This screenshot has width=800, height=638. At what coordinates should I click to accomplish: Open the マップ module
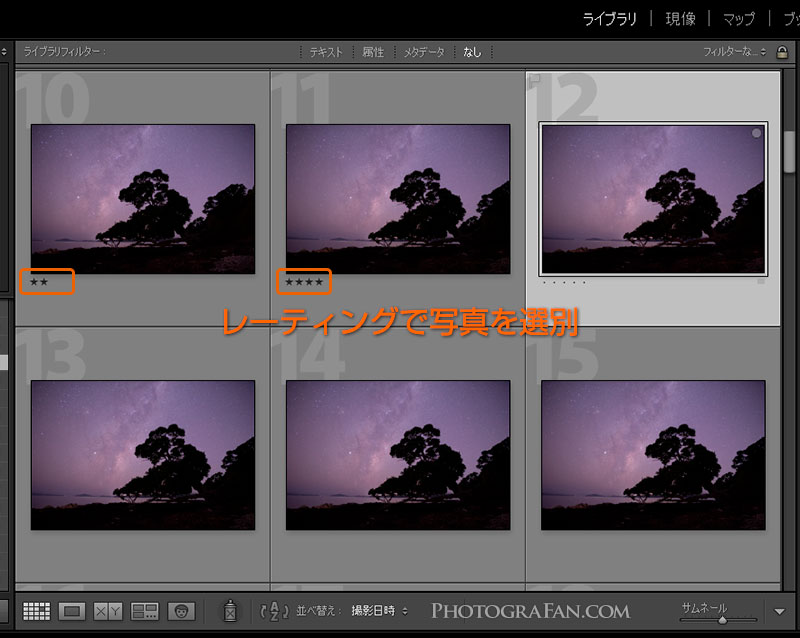click(739, 19)
